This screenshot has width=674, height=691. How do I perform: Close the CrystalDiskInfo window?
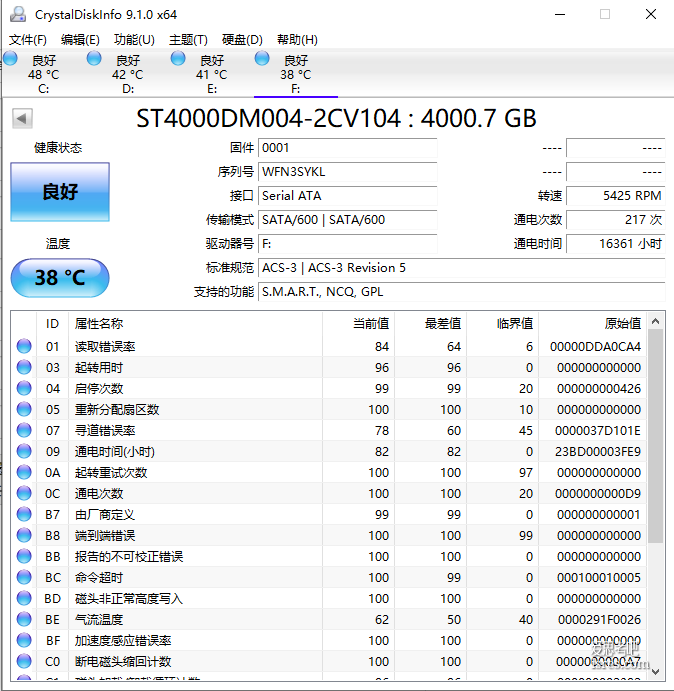coord(651,14)
